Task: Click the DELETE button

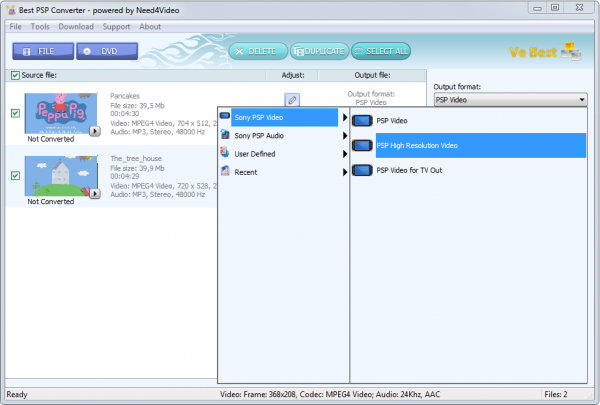Action: [x=258, y=51]
